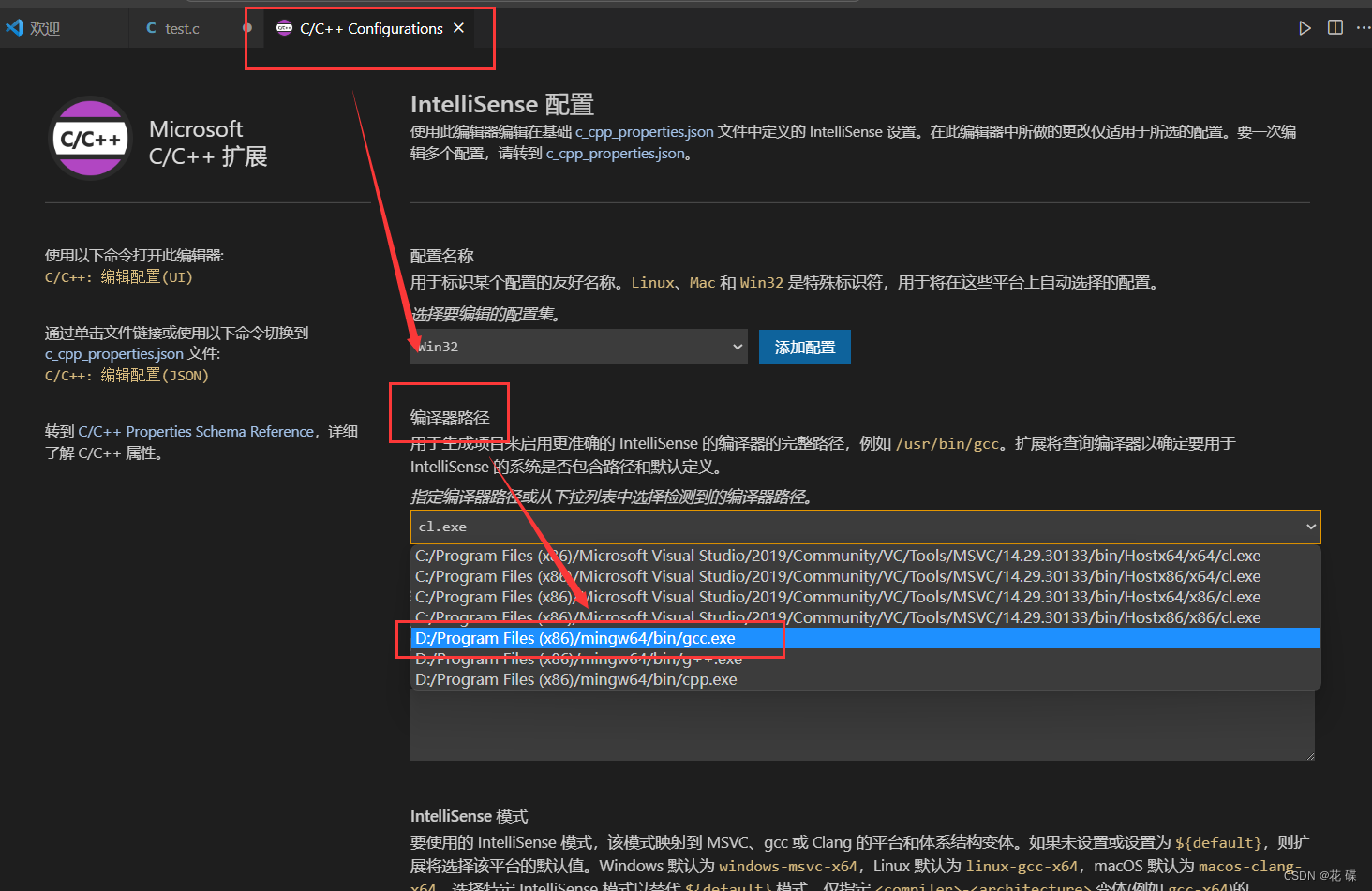
Task: Select the Hostx64/x64/cl.exe compiler option
Action: click(x=866, y=556)
